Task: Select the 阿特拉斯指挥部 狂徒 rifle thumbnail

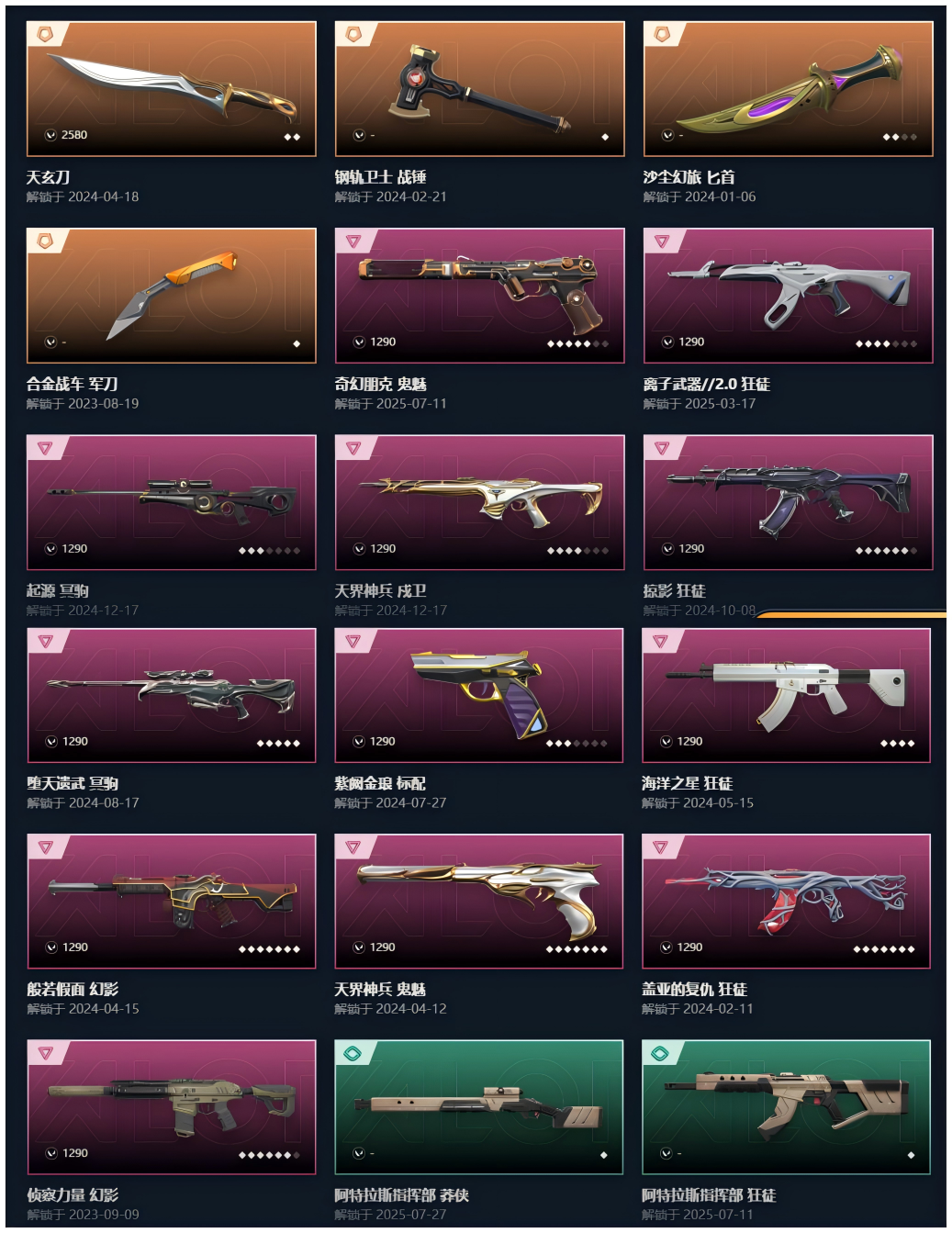Action: tap(787, 1106)
